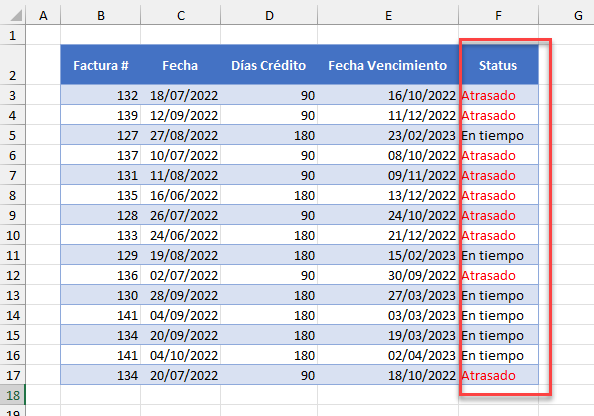Select column A header
This screenshot has height=416, width=594.
tap(43, 16)
